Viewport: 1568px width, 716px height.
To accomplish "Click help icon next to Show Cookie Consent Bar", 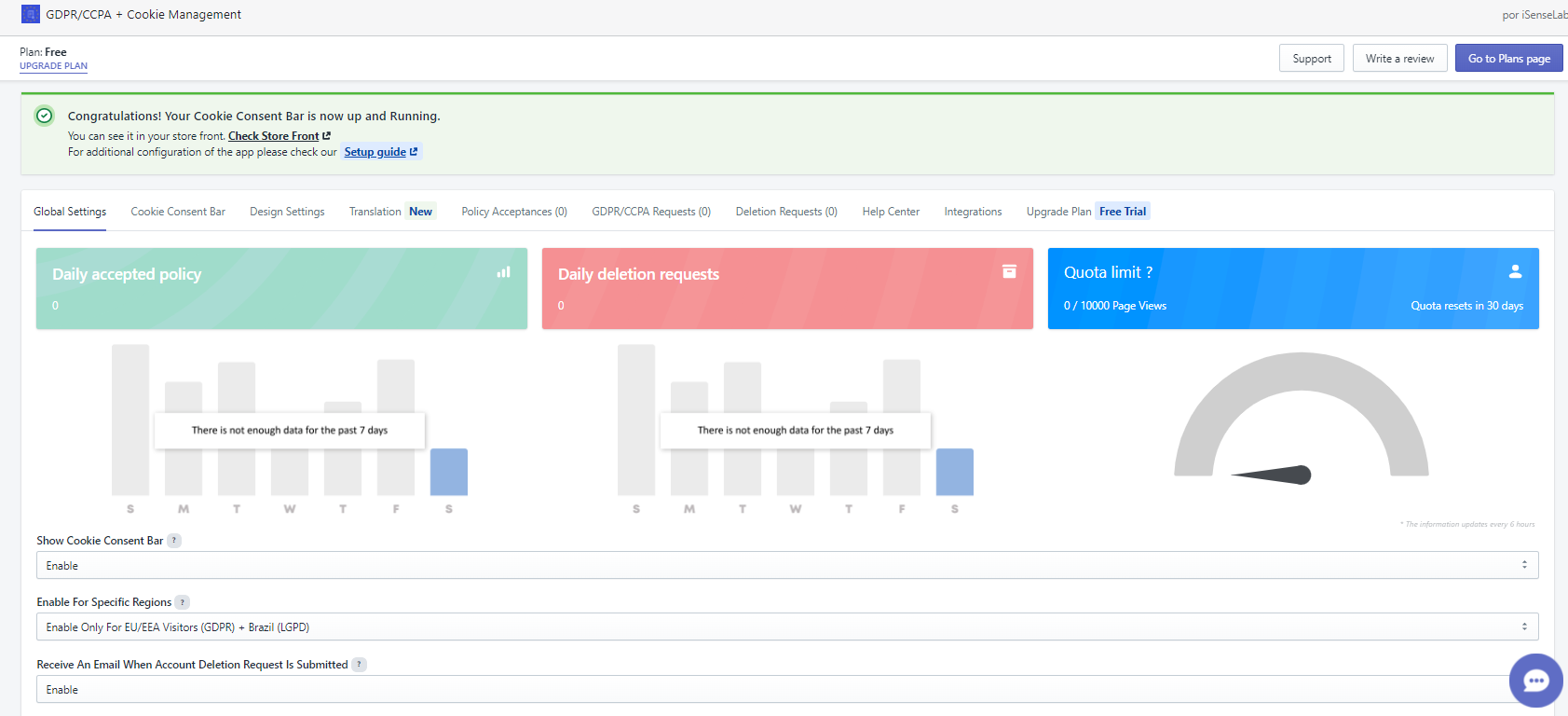I will [174, 541].
